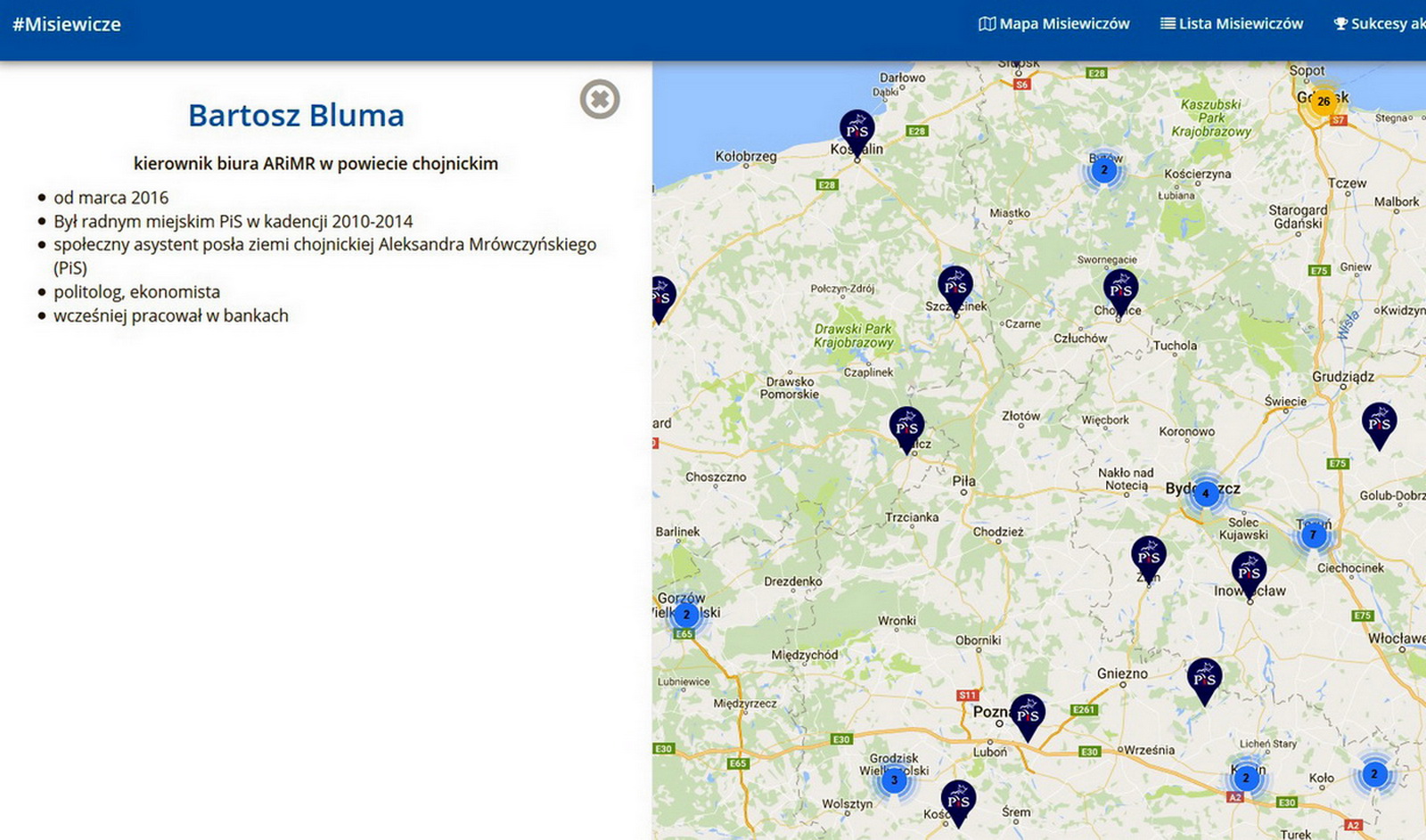The image size is (1426, 840).
Task: Select the PiS marker at Kościan
Action: (958, 801)
